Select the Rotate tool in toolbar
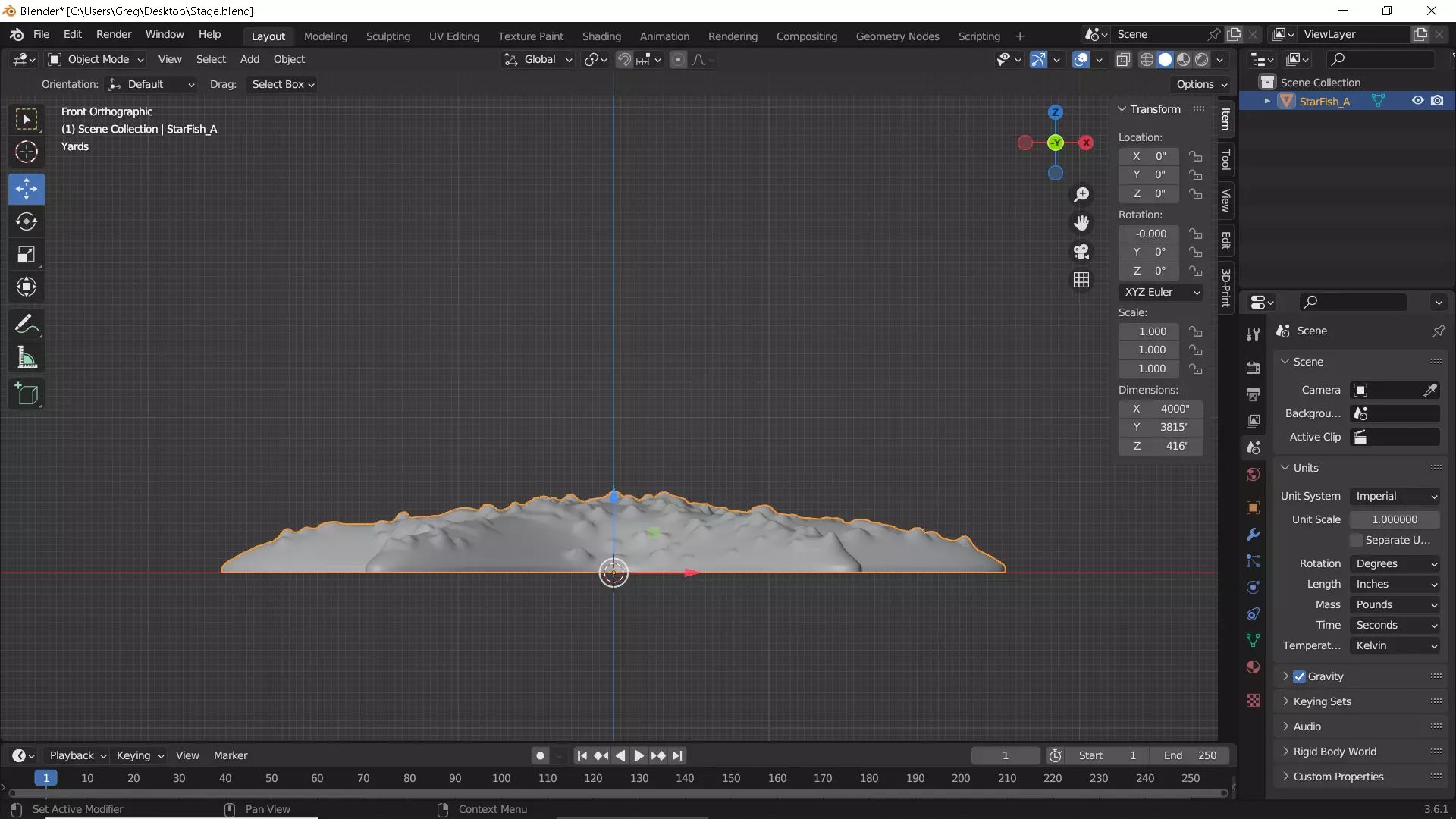This screenshot has width=1456, height=819. 27,221
